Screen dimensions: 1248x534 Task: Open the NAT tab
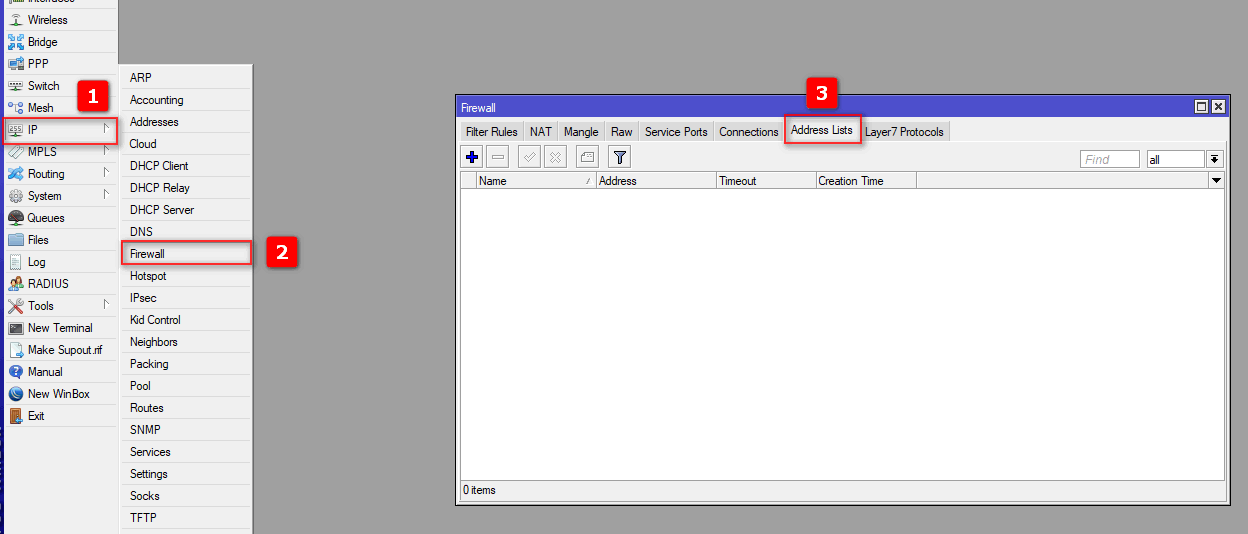click(x=540, y=132)
